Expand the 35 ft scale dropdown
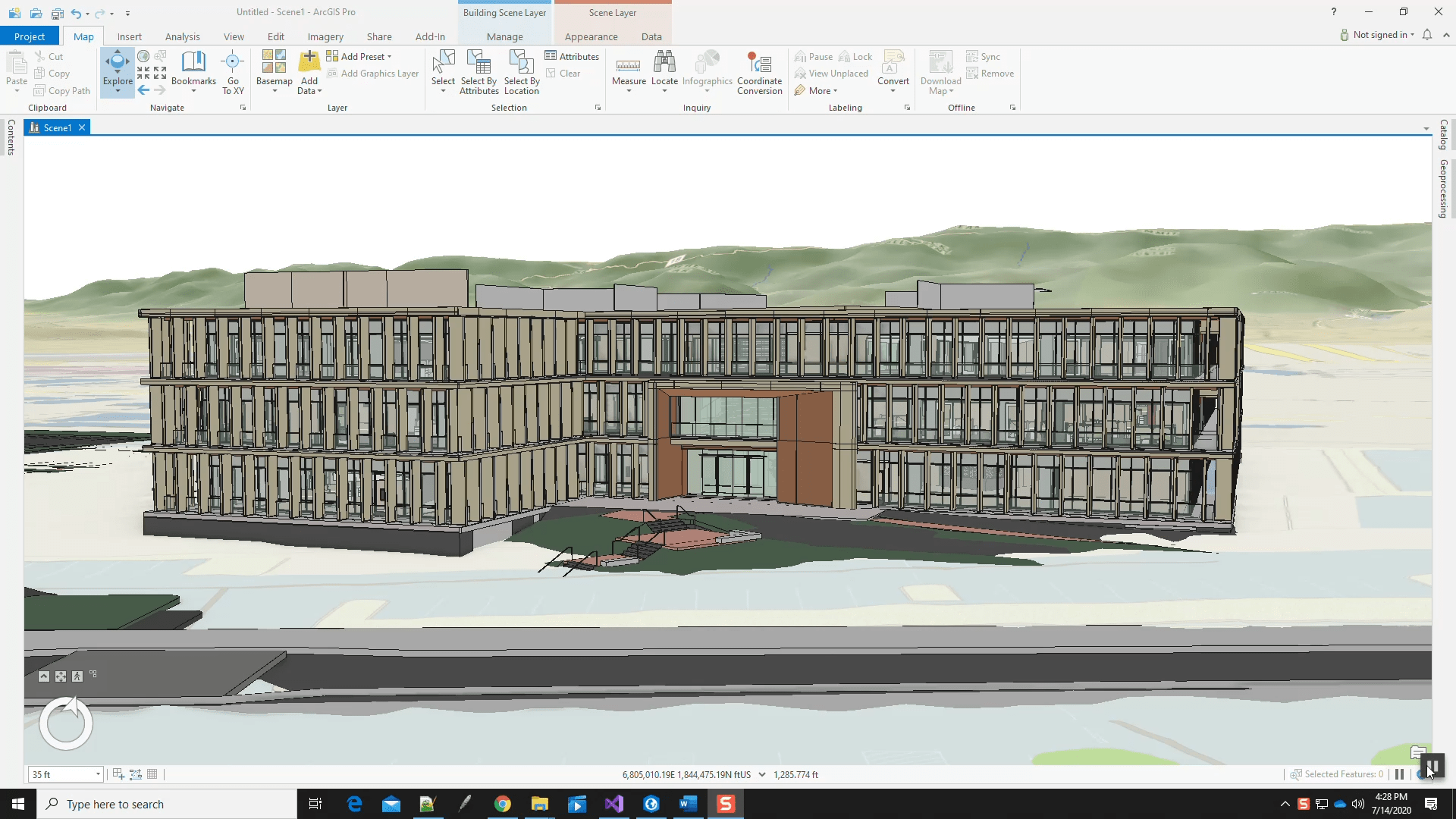Viewport: 1456px width, 819px height. click(98, 774)
